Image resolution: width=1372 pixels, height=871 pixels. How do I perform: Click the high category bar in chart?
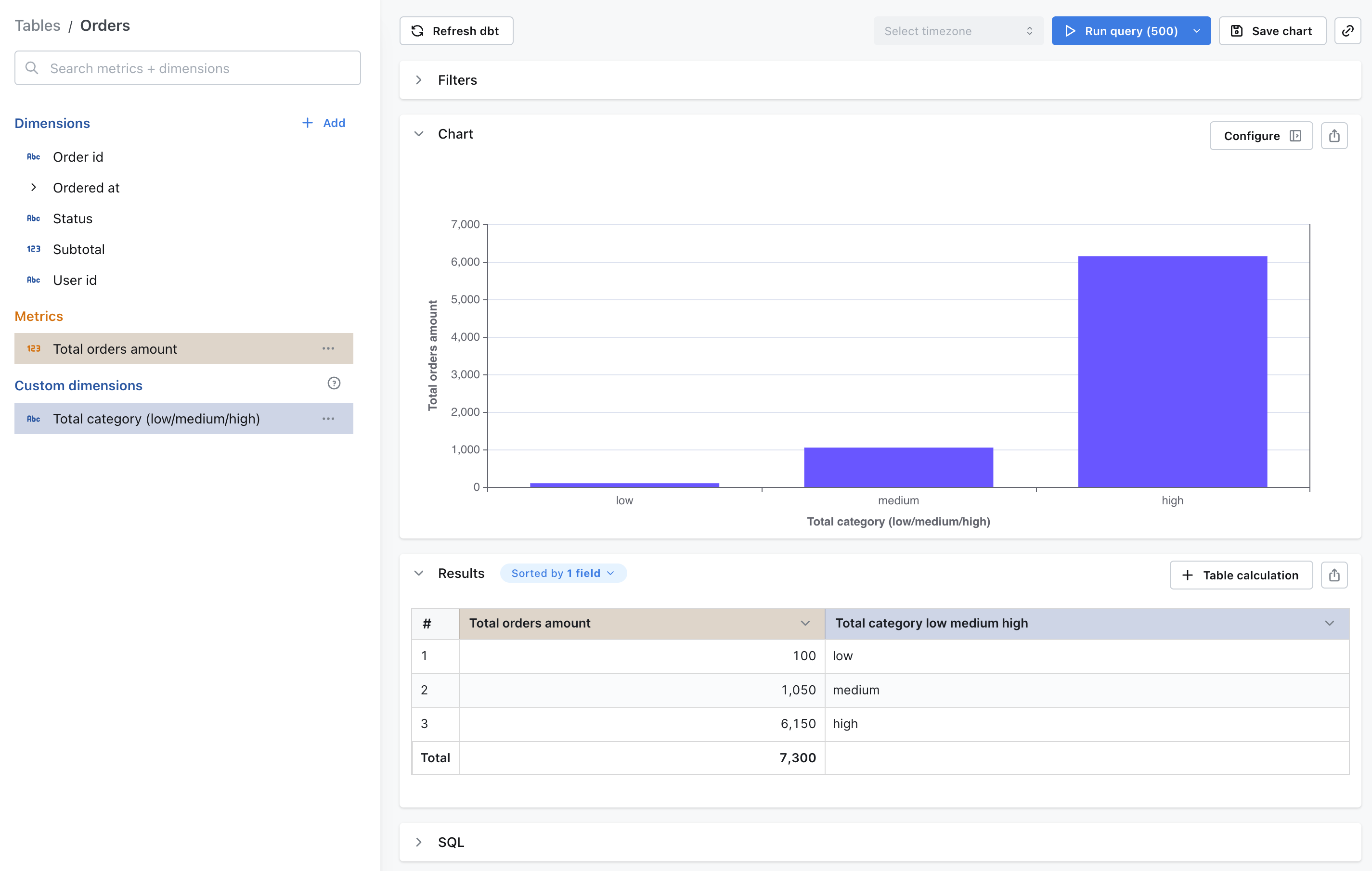pos(1172,371)
